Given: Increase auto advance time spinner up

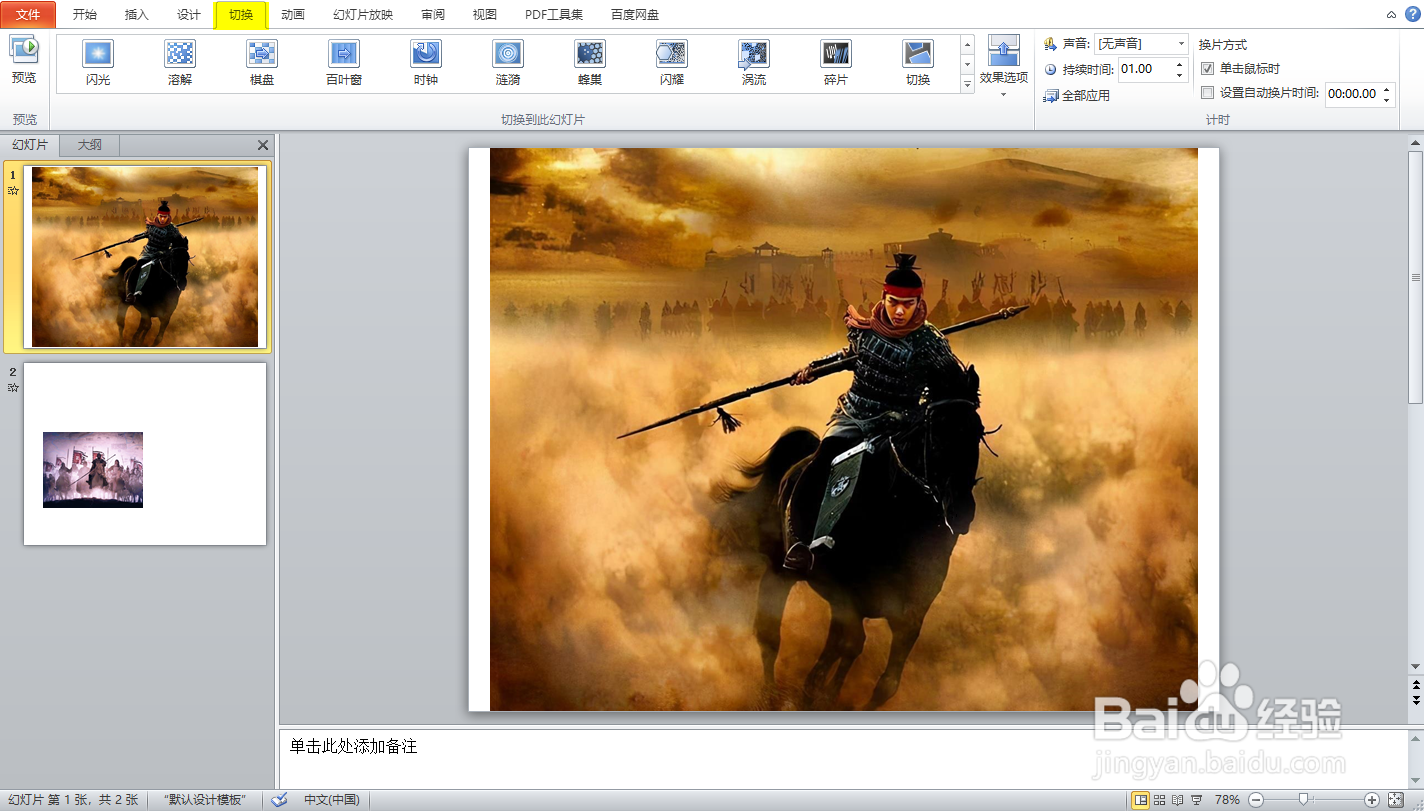Looking at the screenshot, I should [x=1387, y=89].
